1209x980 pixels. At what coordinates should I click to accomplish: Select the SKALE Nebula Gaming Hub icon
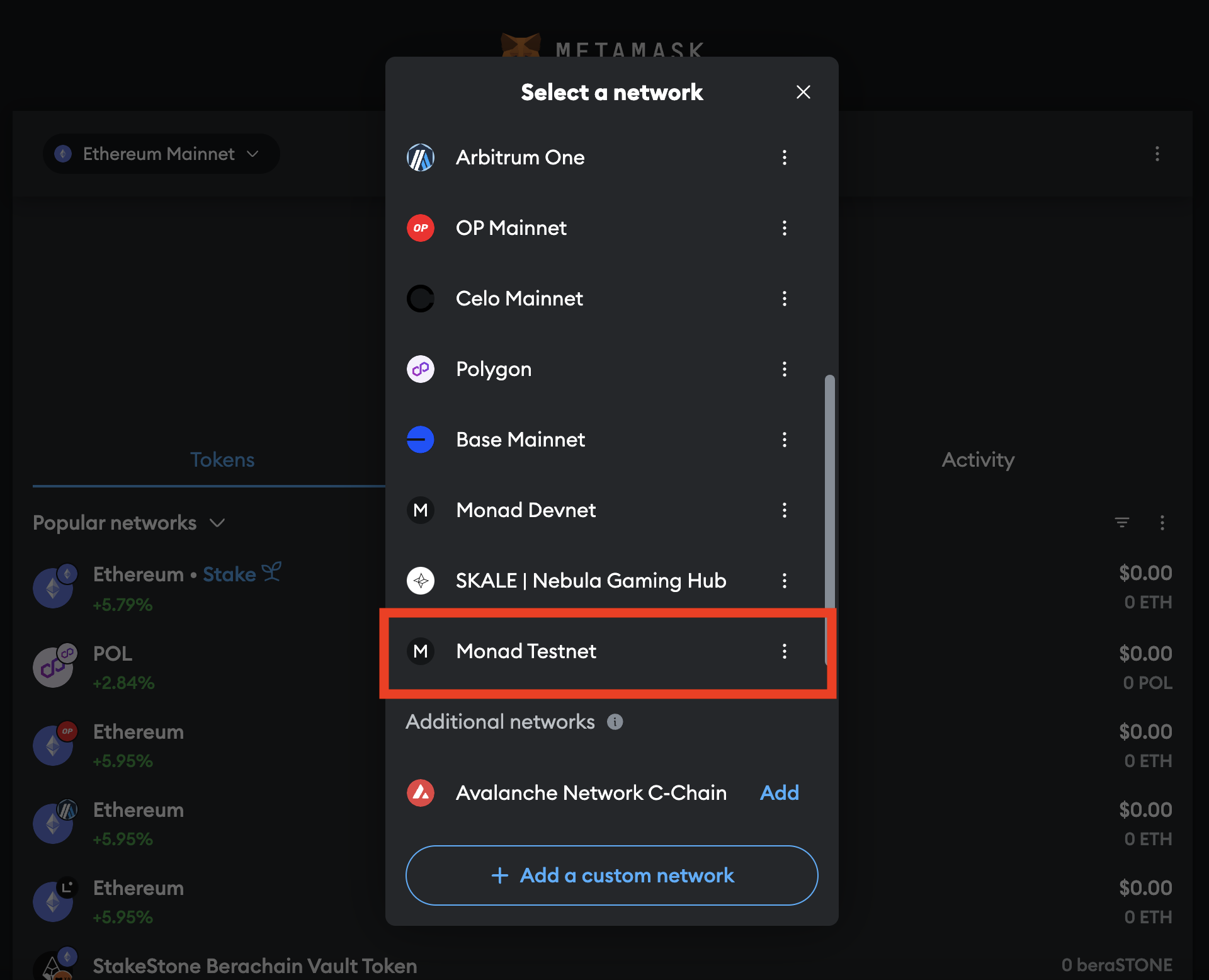(x=421, y=581)
